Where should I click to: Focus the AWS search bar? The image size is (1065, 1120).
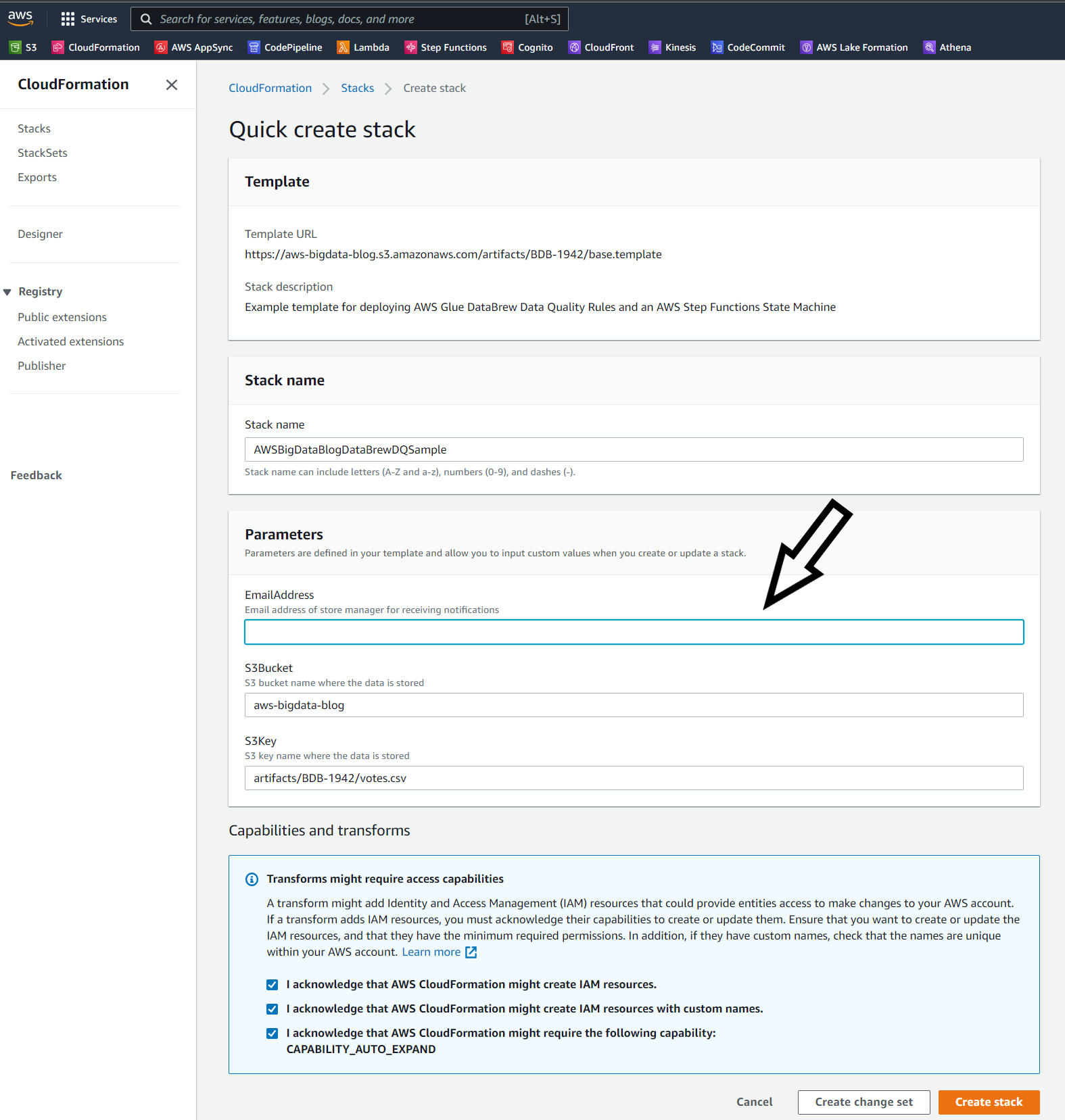[x=350, y=19]
